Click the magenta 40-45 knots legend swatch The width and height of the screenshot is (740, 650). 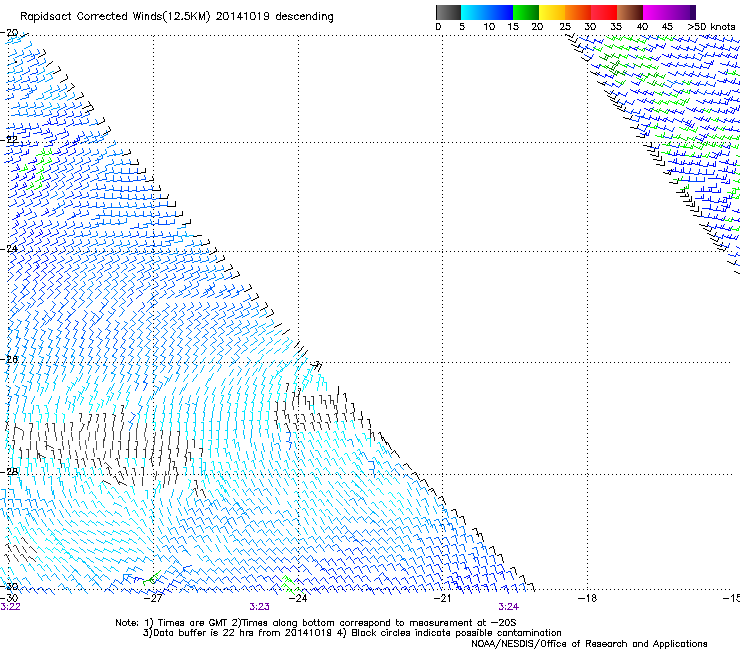[x=656, y=12]
